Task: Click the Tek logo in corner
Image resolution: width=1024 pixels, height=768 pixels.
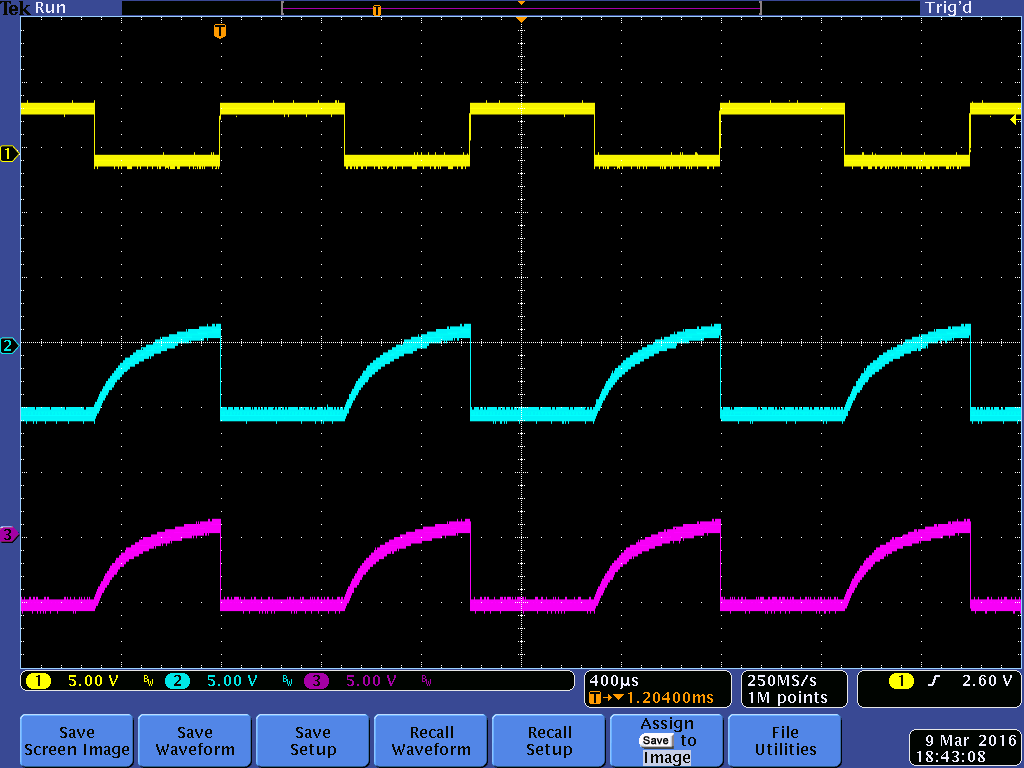Action: pos(15,8)
